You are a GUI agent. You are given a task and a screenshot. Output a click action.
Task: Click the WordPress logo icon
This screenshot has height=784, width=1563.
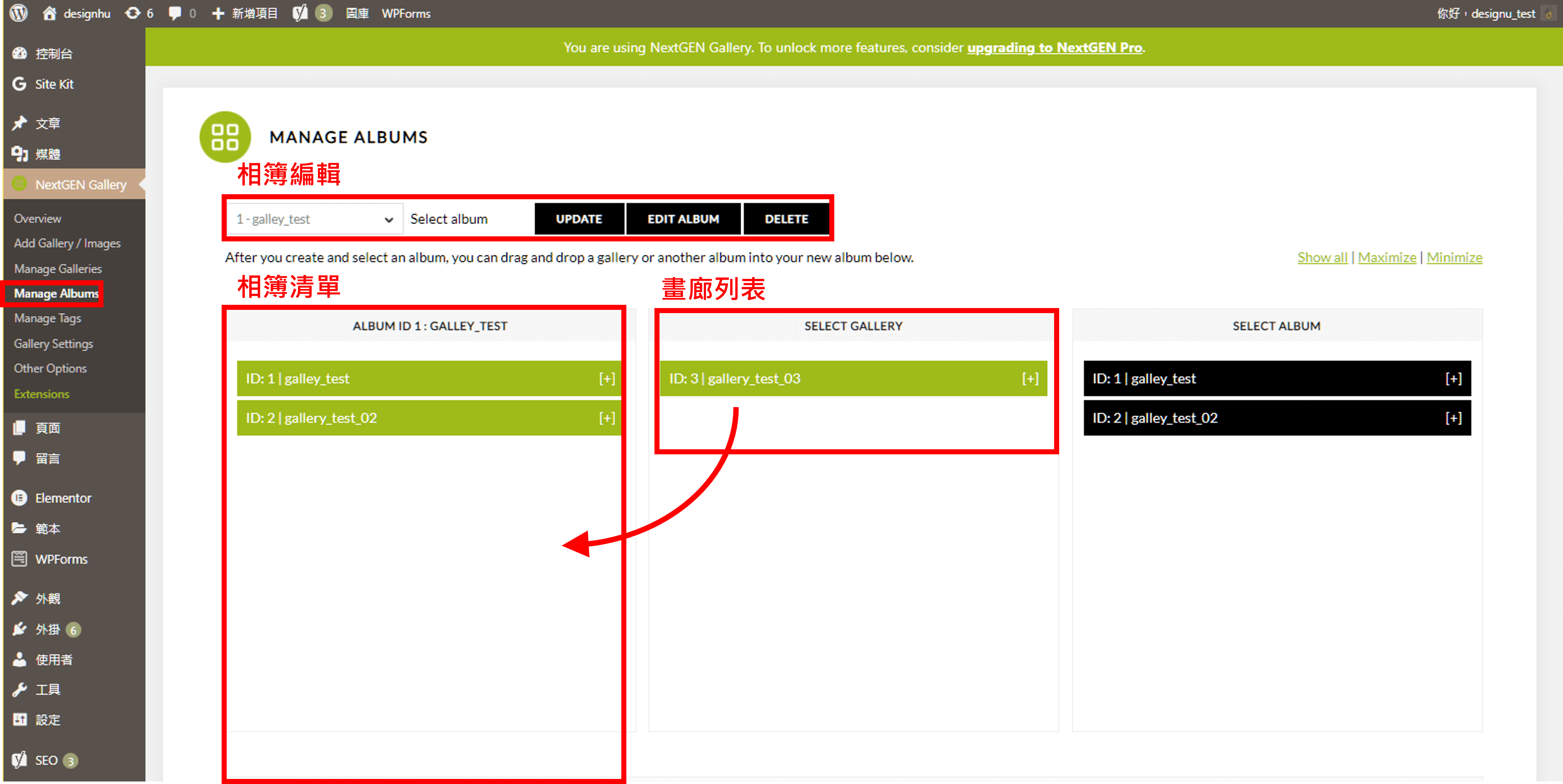click(19, 13)
